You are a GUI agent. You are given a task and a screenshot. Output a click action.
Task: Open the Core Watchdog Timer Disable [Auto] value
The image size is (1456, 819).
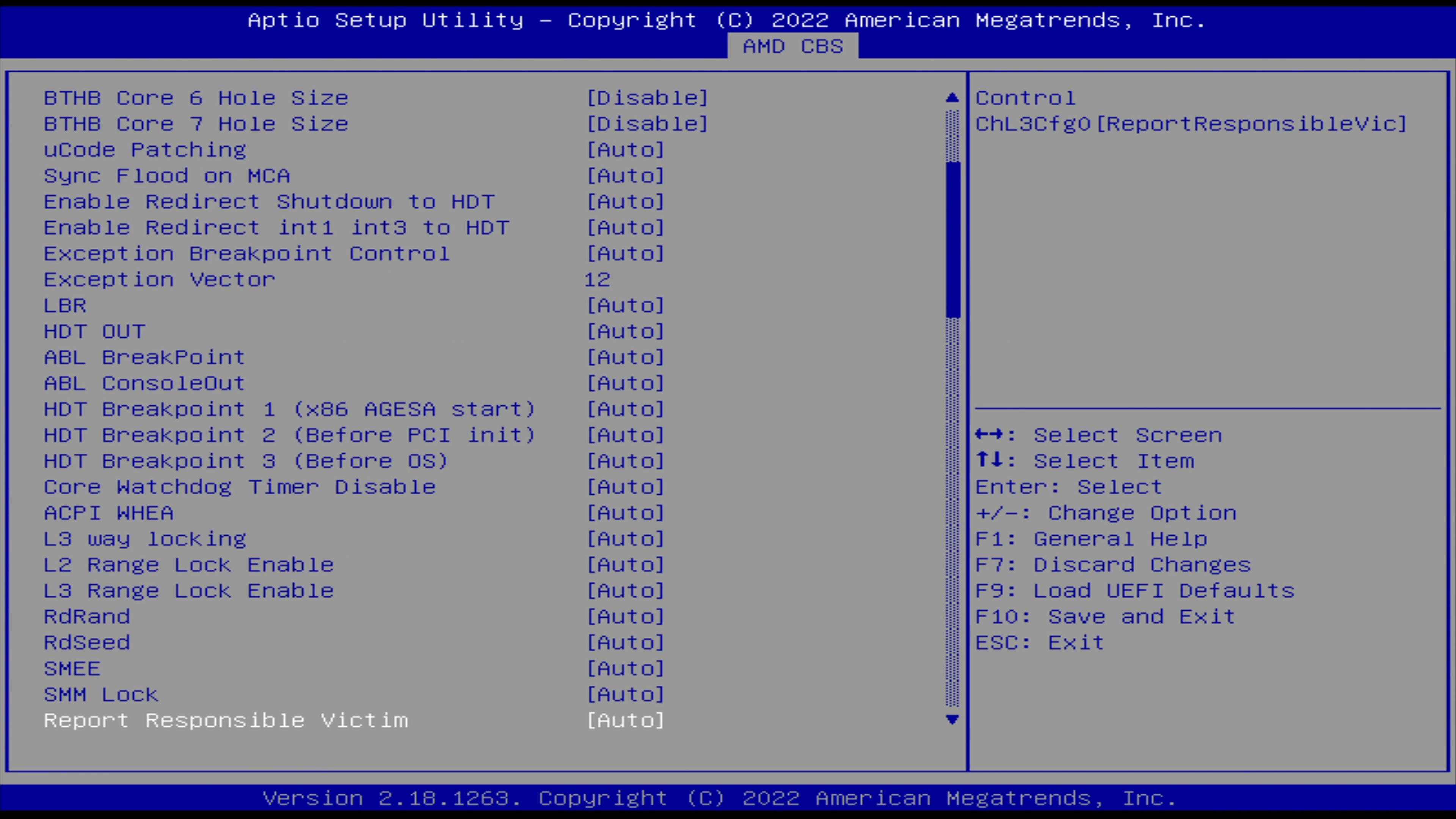625,487
